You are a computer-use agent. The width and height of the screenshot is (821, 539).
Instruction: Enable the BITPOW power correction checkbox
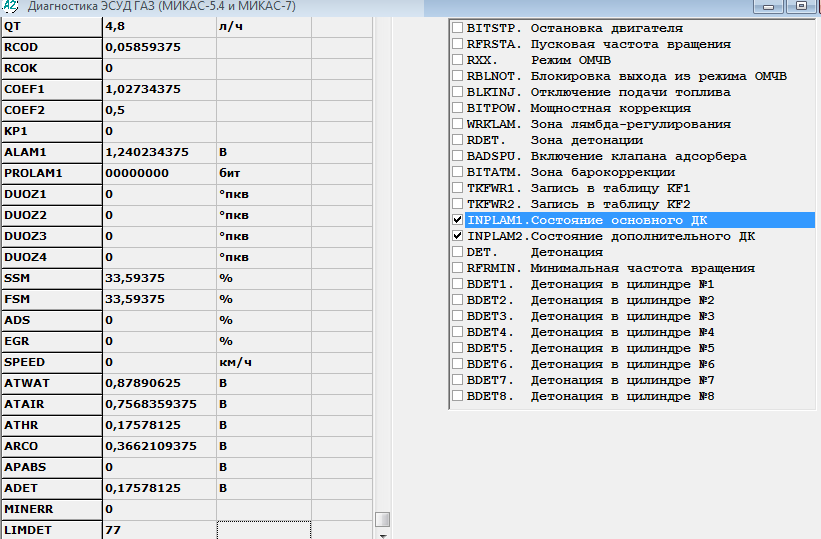458,108
